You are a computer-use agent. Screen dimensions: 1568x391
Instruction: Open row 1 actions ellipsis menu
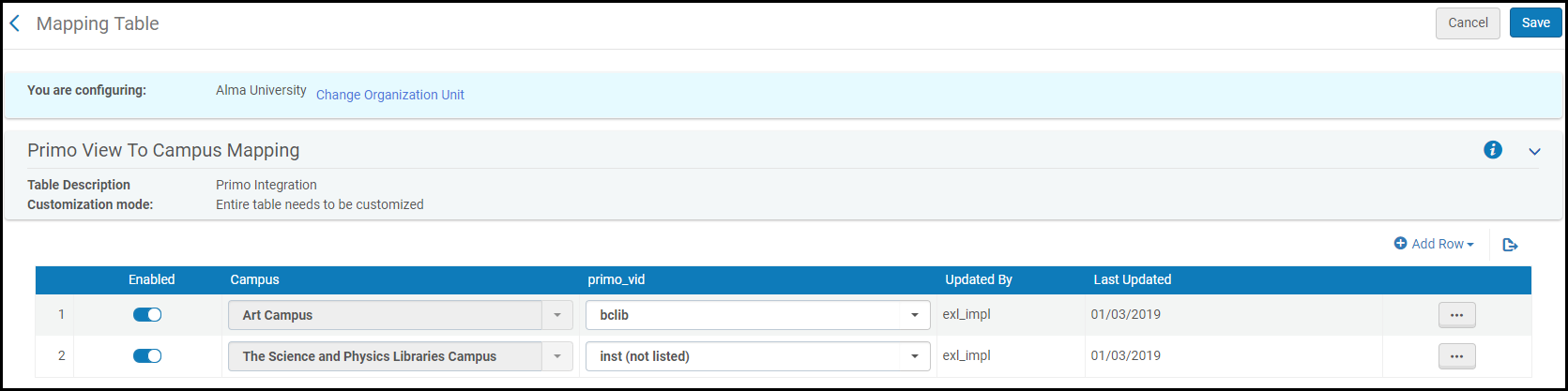tap(1456, 315)
